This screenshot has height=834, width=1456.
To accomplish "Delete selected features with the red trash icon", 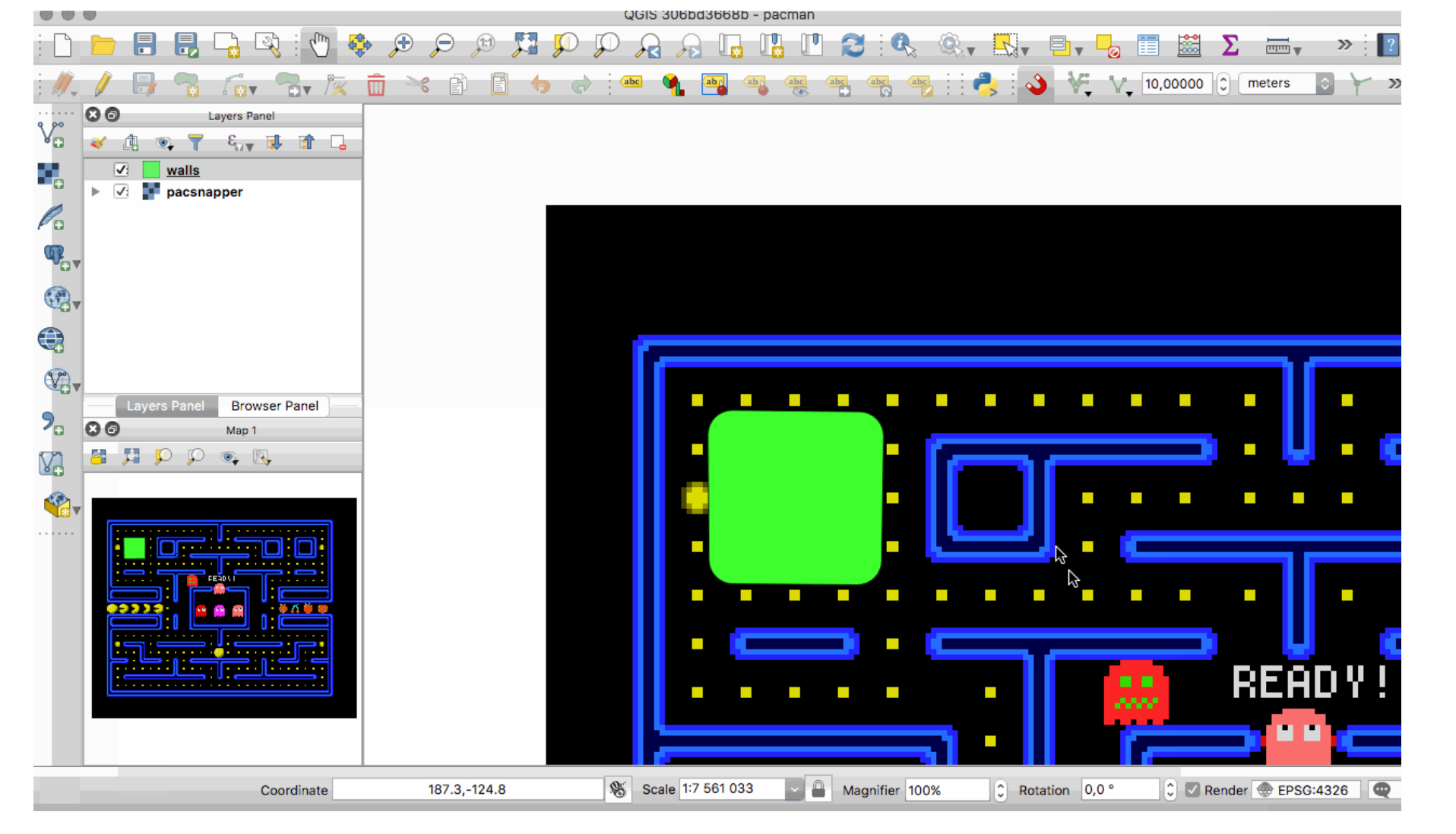I will point(376,84).
